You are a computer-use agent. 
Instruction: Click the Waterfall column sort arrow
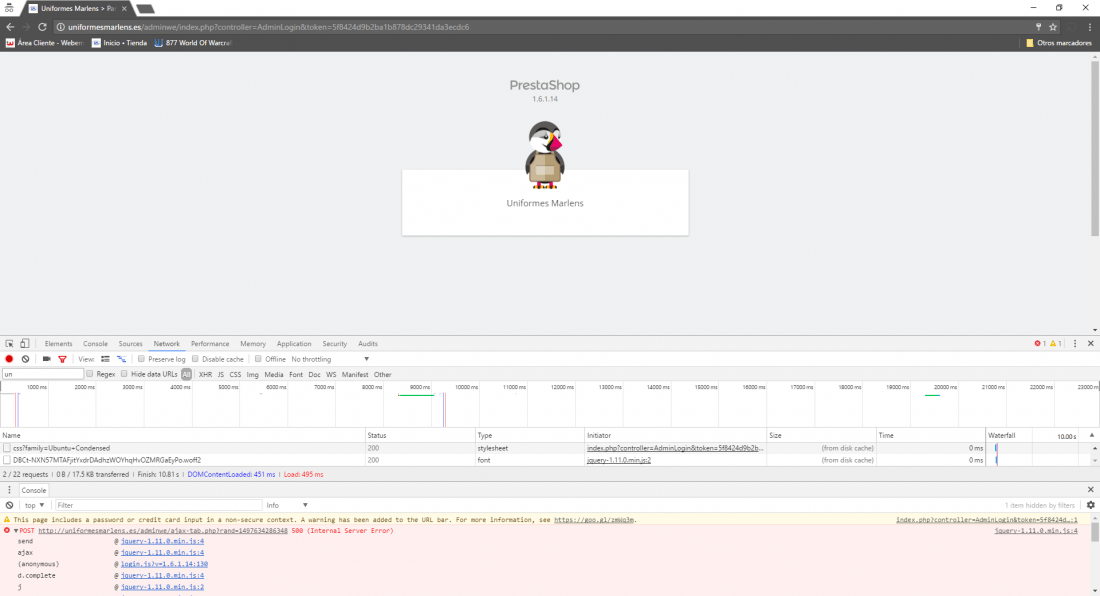[1092, 435]
